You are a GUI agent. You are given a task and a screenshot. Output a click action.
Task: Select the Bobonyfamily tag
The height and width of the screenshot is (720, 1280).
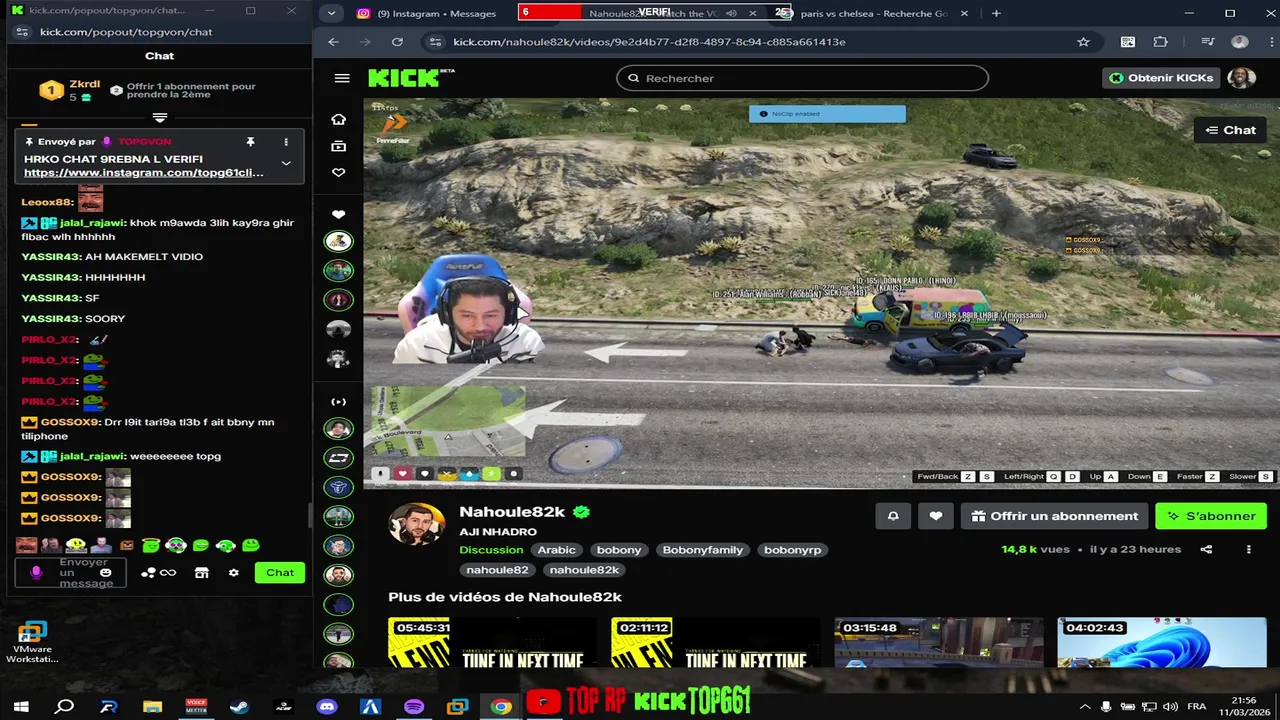coord(703,550)
